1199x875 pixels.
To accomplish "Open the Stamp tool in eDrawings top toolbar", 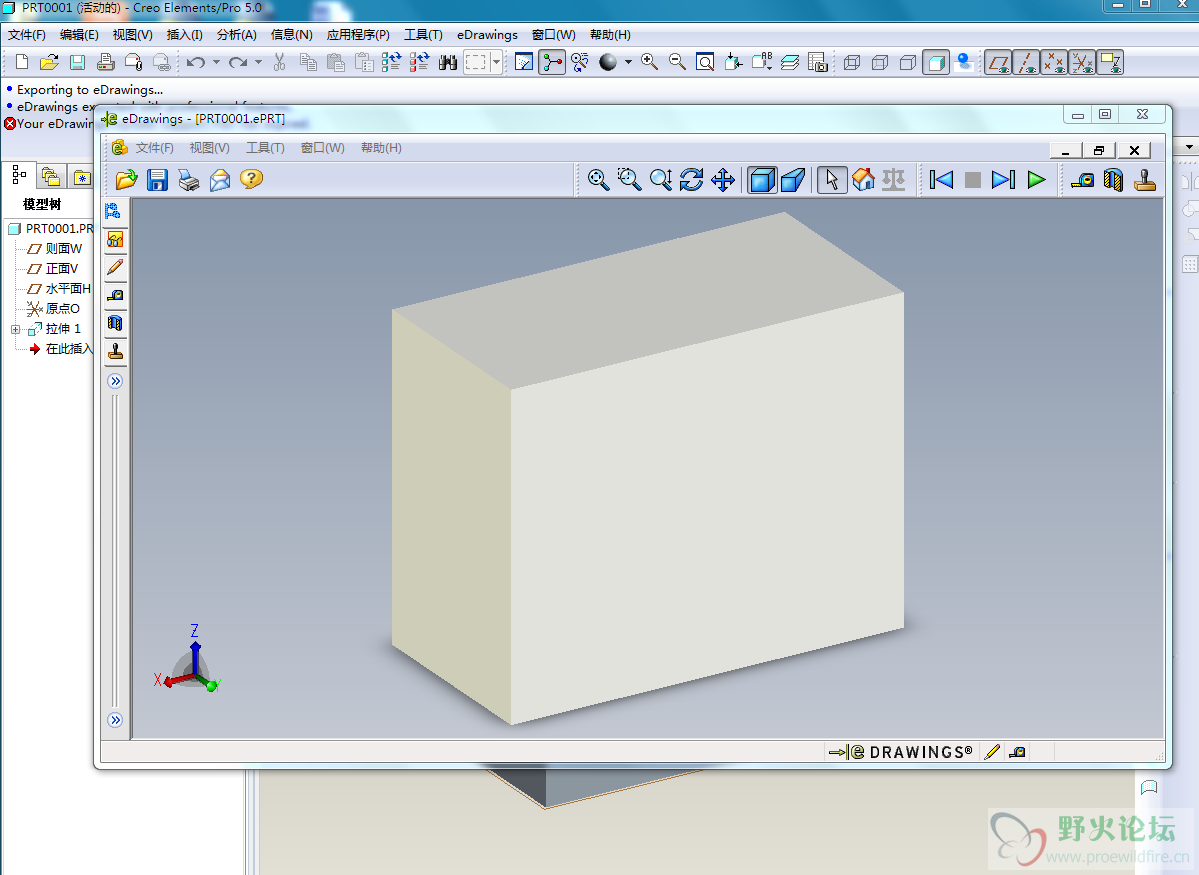I will [x=1145, y=180].
